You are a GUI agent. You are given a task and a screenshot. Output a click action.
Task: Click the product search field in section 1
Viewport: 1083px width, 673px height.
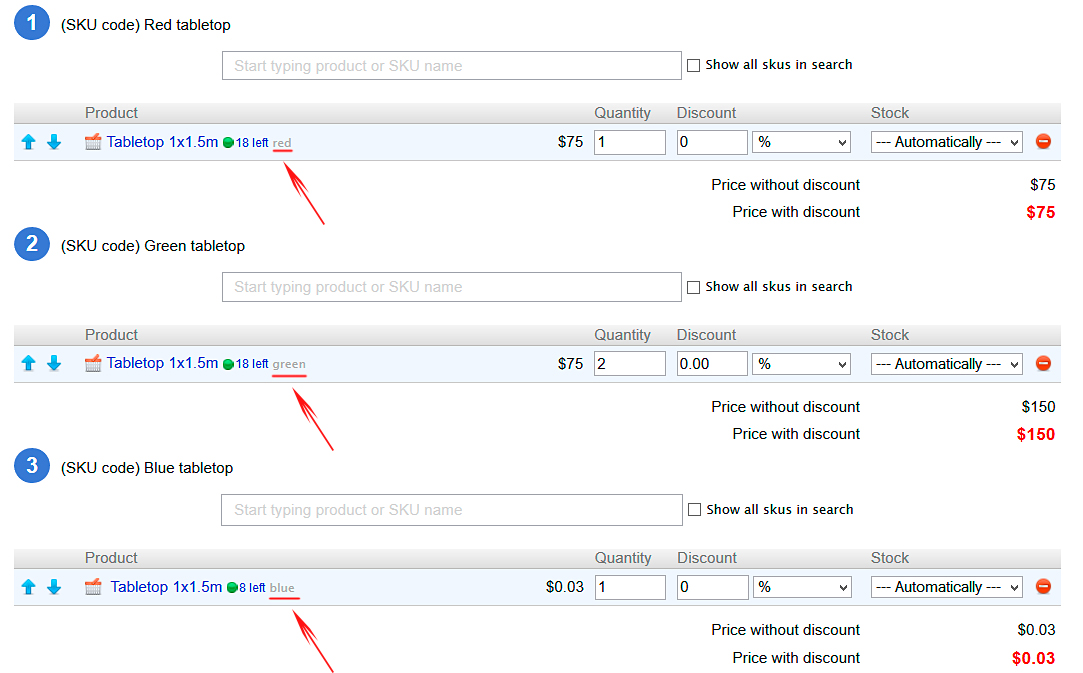point(451,66)
